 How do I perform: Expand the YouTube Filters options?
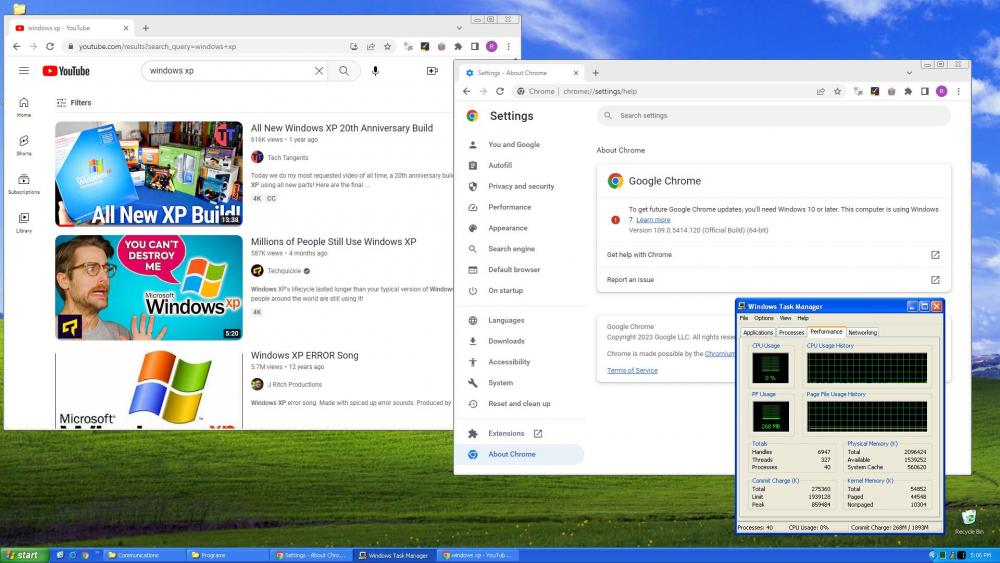coord(73,103)
